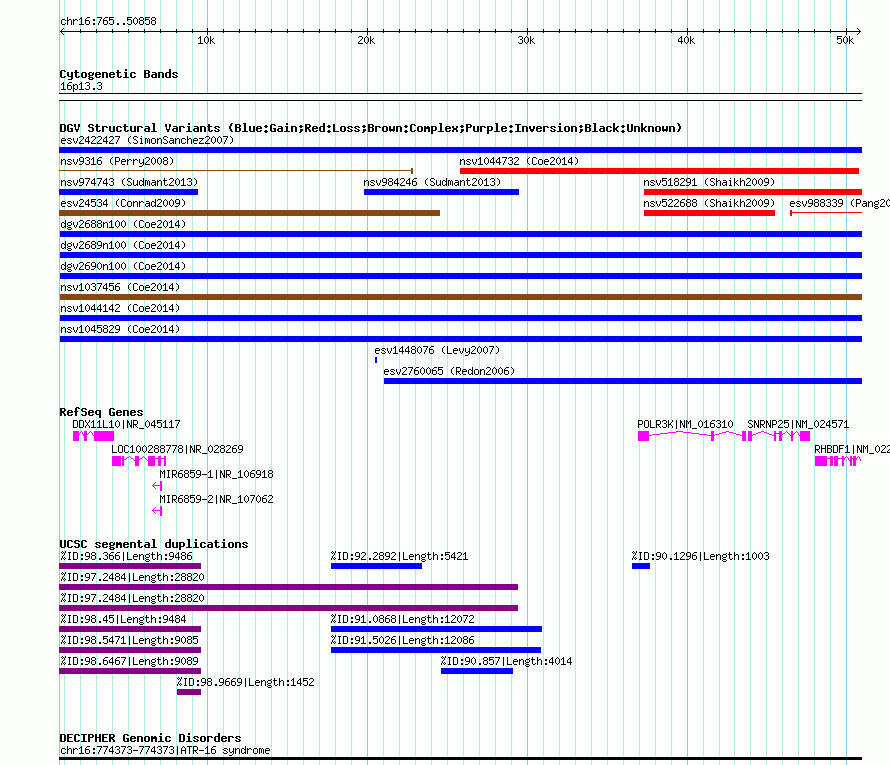
Task: Click the LOC100288778|NR_028269 gene glyph
Action: 139,461
